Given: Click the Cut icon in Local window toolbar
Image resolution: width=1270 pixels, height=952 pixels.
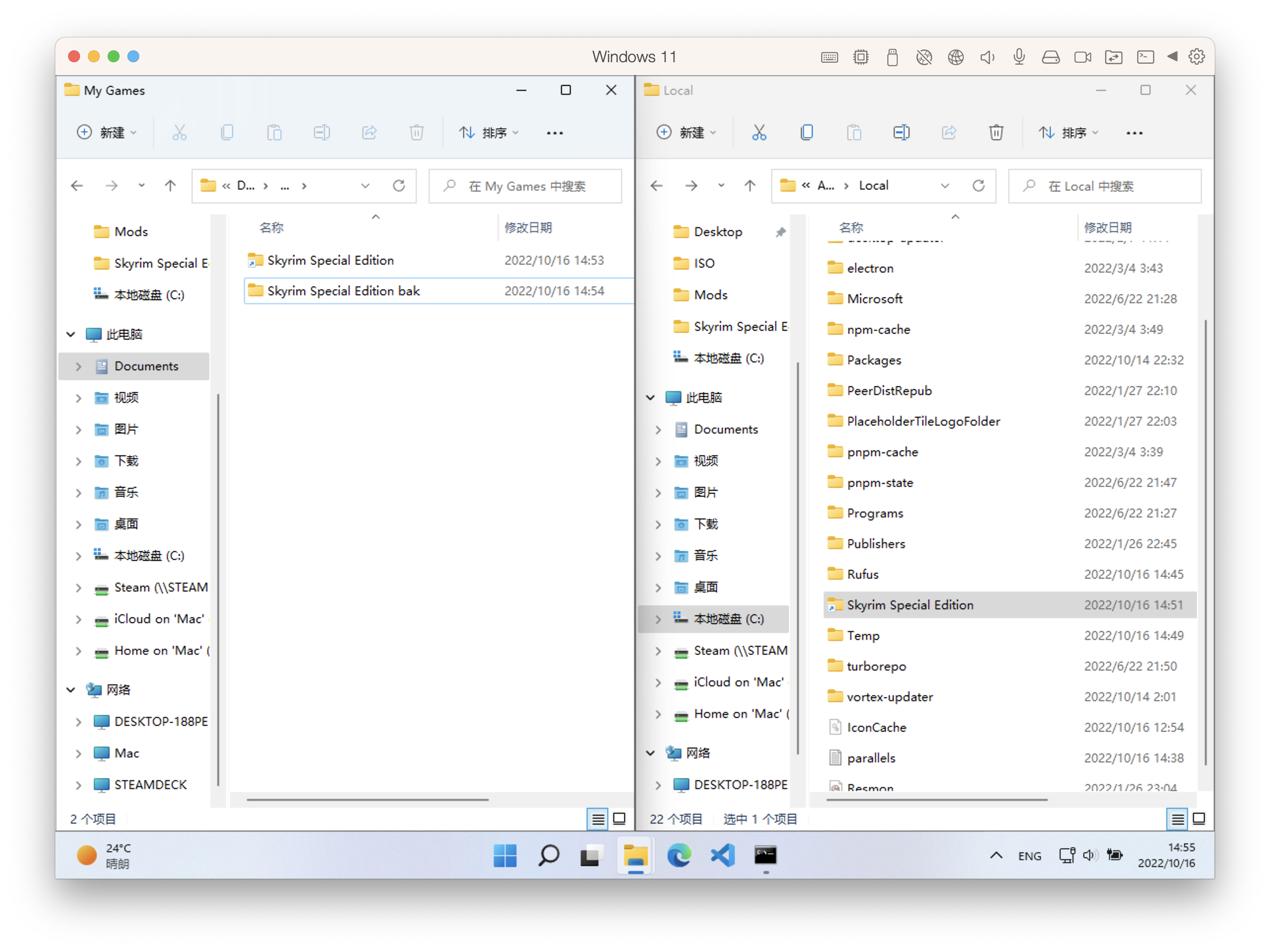Looking at the screenshot, I should coord(759,133).
